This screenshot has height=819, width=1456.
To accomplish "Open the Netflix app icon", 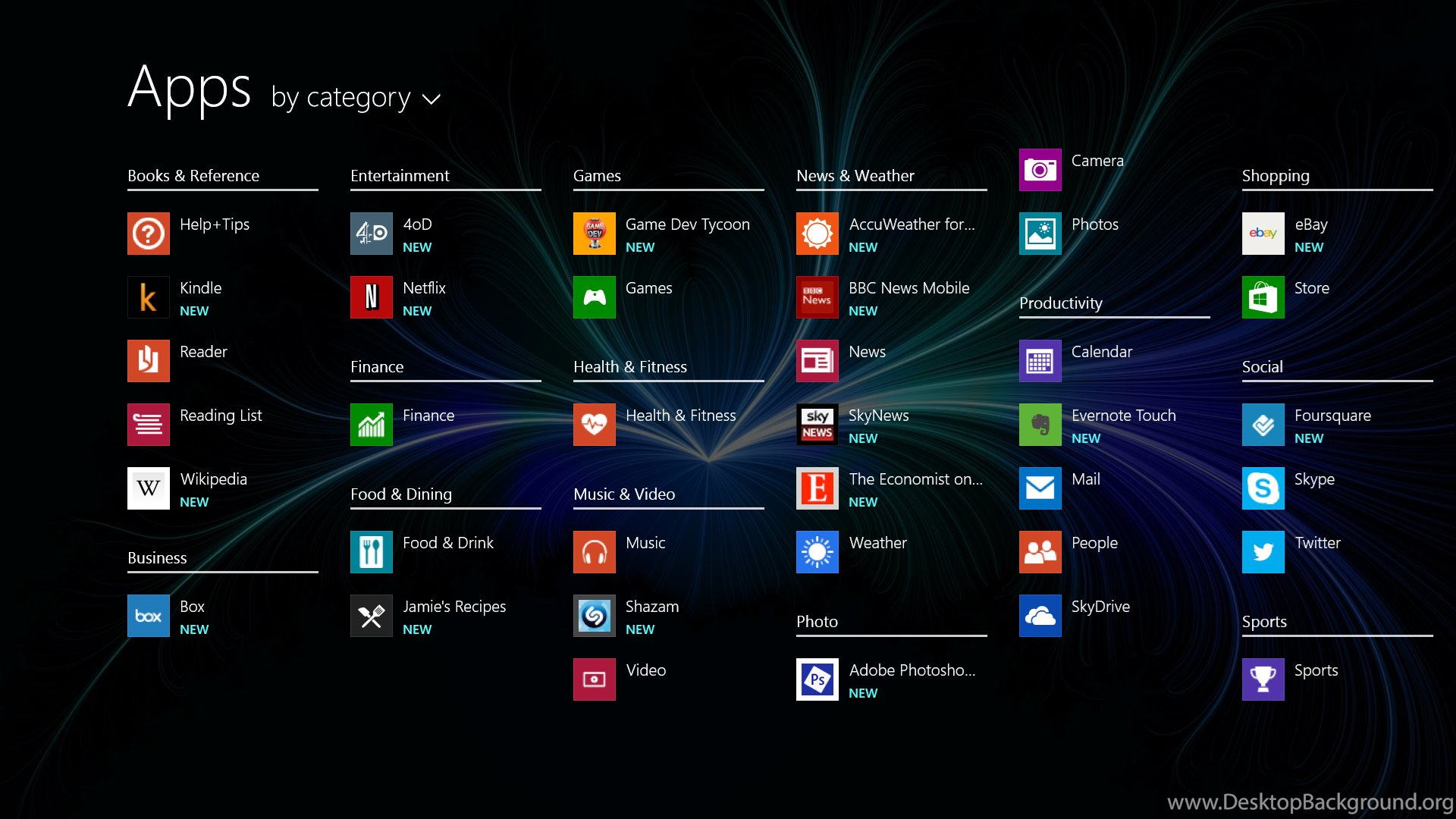I will [372, 297].
